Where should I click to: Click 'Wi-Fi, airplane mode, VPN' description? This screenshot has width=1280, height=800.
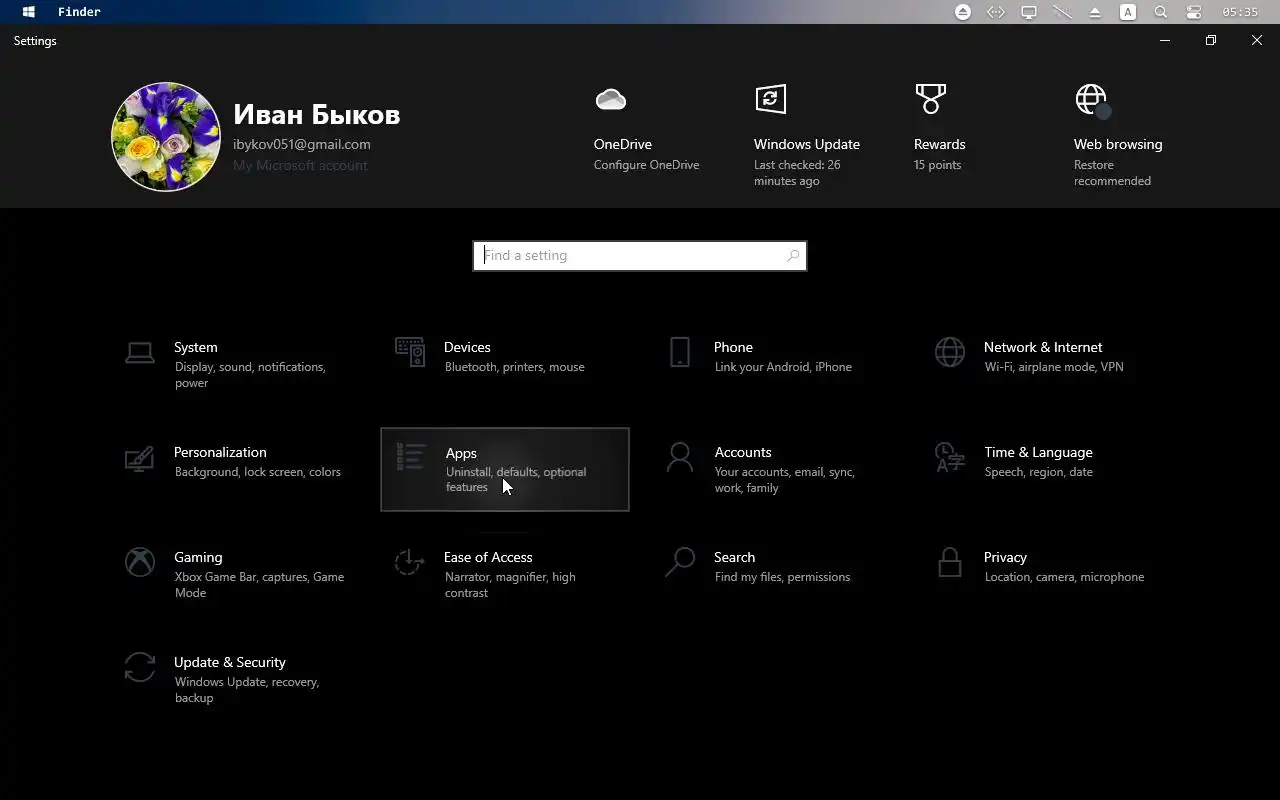[x=1054, y=367]
